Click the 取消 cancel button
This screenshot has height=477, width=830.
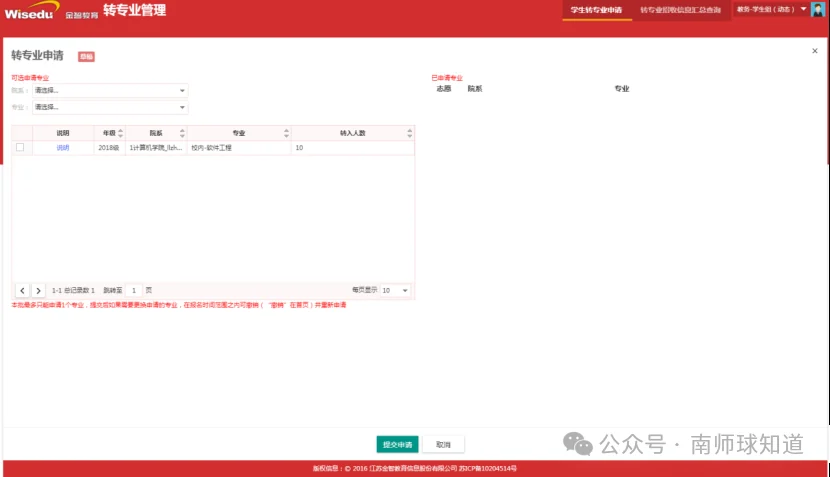tap(444, 444)
